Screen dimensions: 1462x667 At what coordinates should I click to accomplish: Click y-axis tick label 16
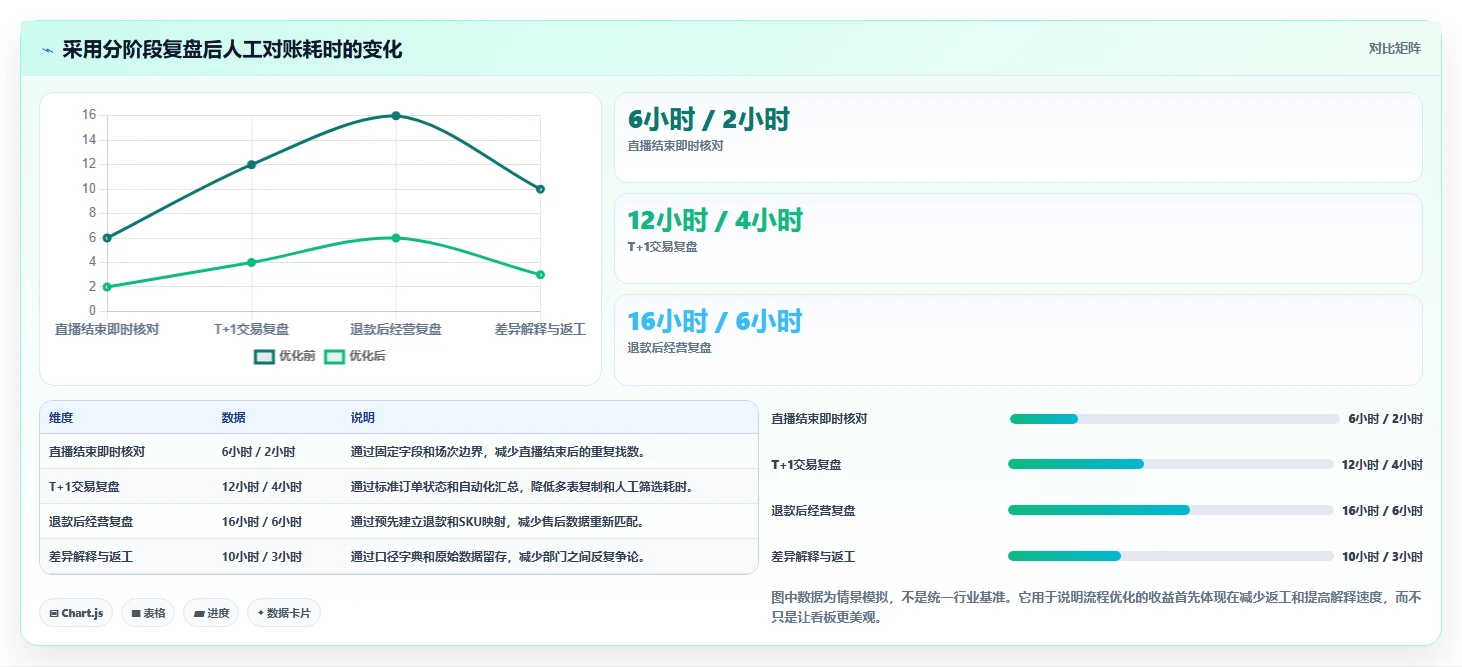coord(89,115)
